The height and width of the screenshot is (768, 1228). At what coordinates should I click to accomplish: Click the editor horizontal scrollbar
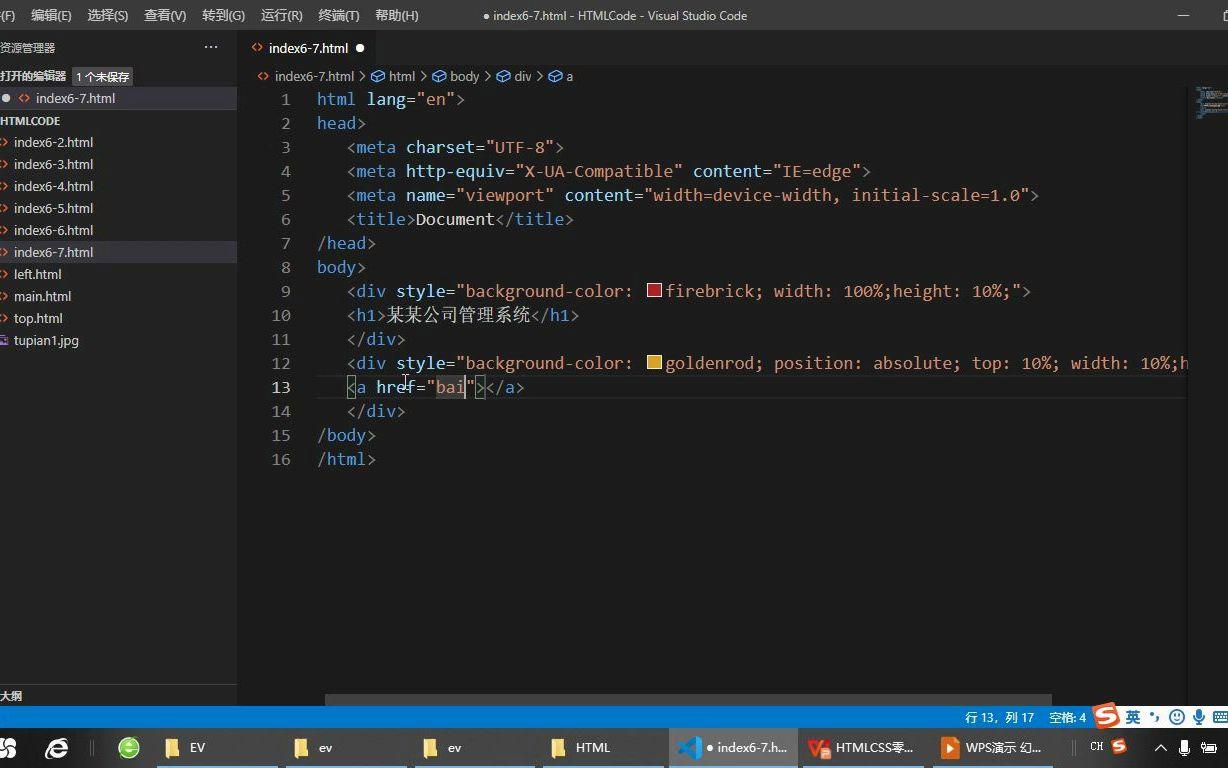(688, 700)
